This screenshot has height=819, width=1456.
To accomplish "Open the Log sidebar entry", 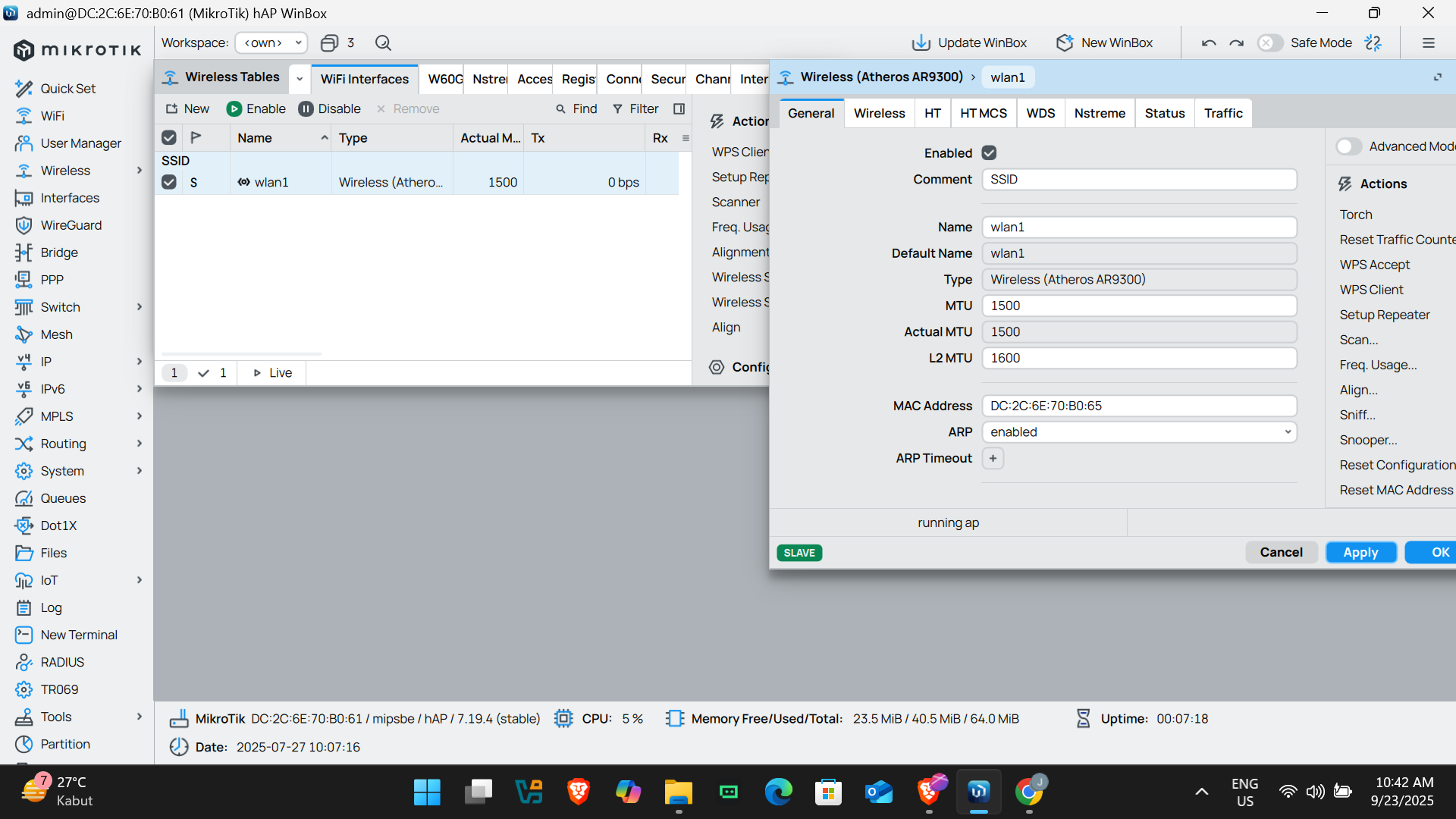I will click(x=51, y=607).
